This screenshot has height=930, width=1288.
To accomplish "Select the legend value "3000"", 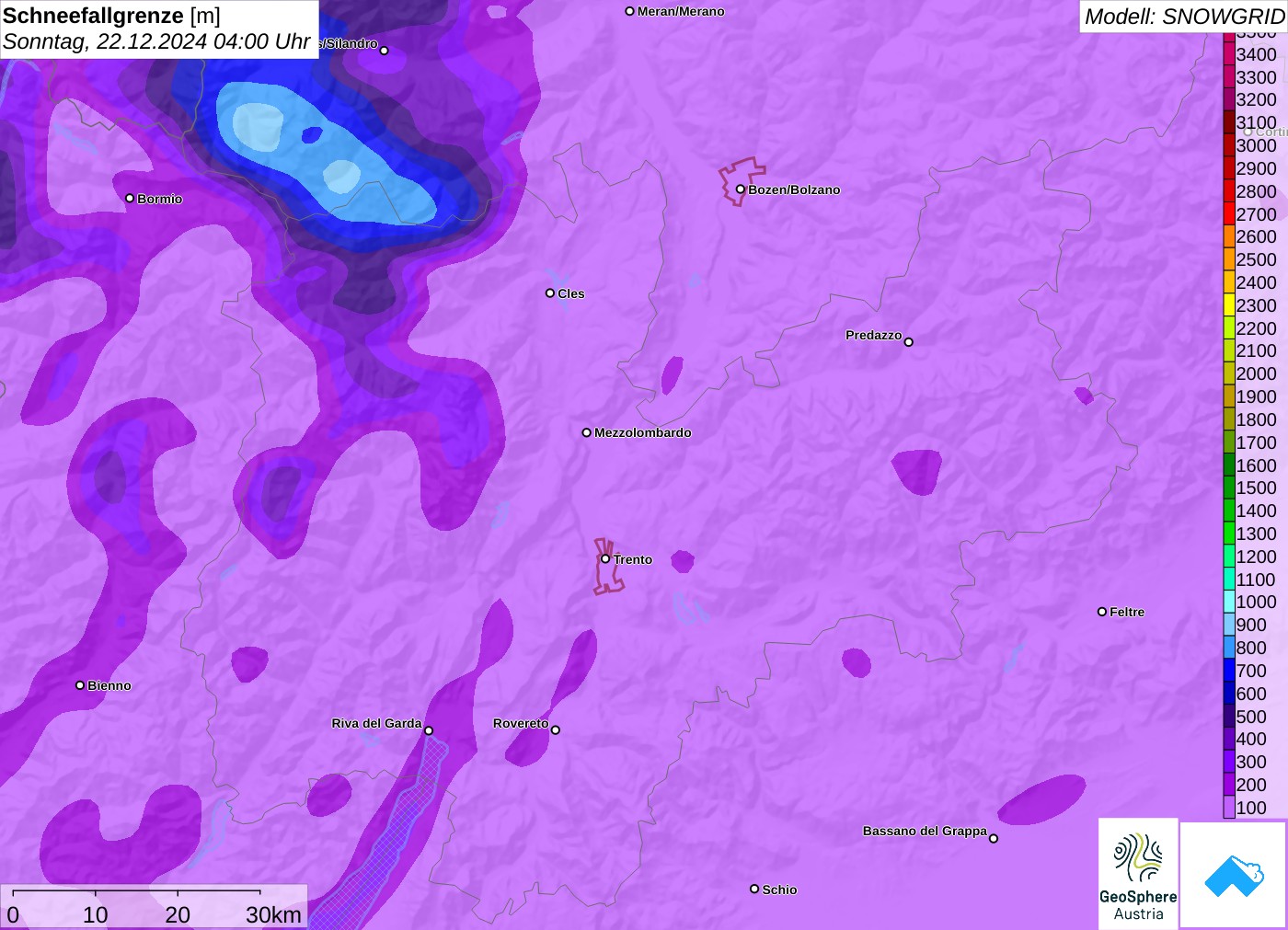I will [1257, 145].
